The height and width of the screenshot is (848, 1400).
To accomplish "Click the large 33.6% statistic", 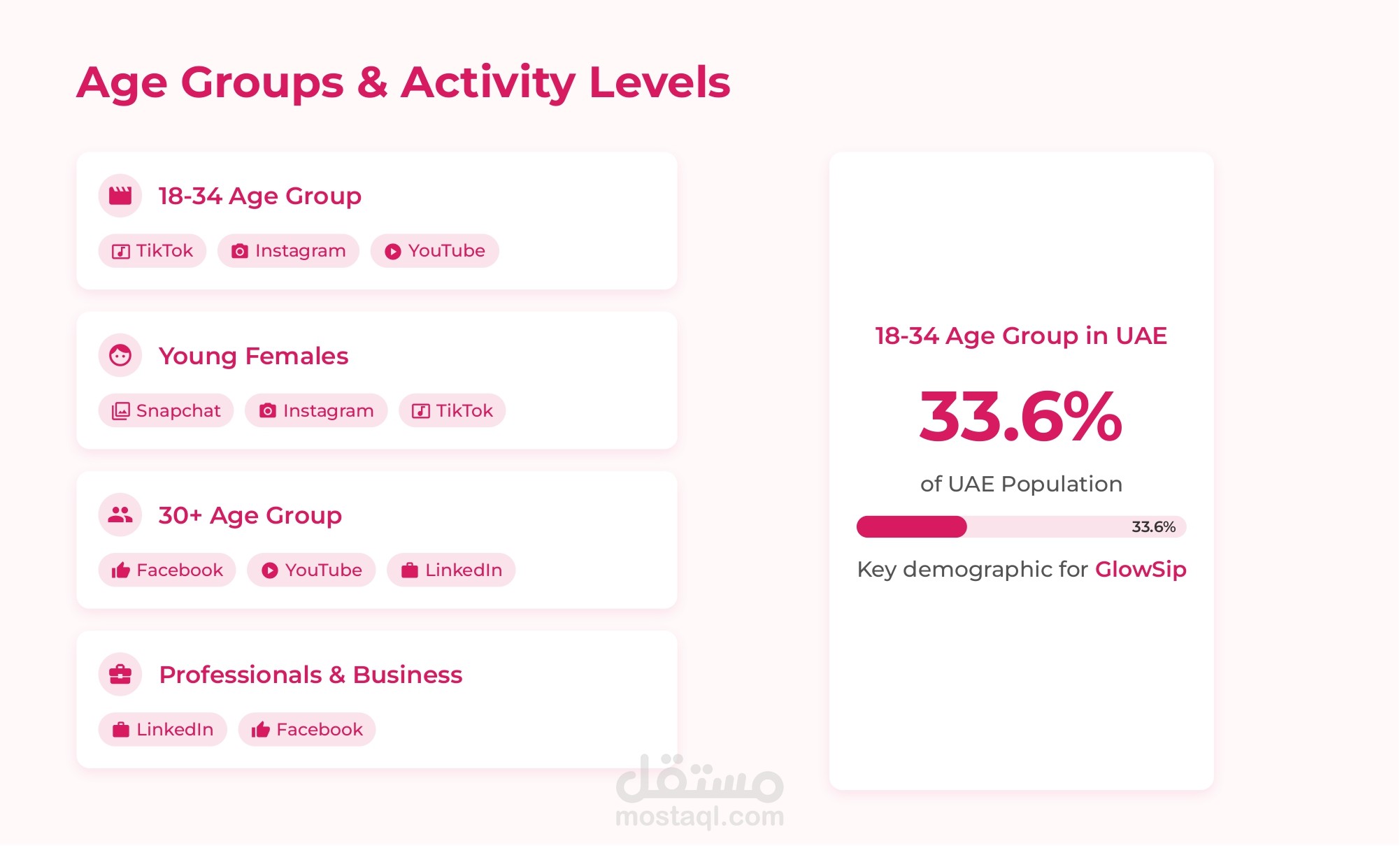I will [1021, 417].
